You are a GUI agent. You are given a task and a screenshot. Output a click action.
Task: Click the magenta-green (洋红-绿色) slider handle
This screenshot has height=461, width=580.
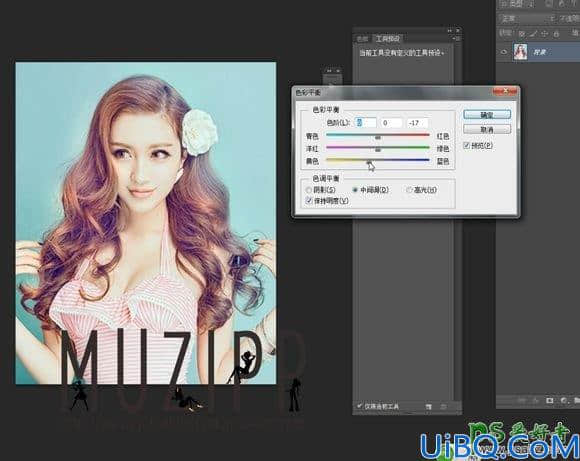pos(378,150)
